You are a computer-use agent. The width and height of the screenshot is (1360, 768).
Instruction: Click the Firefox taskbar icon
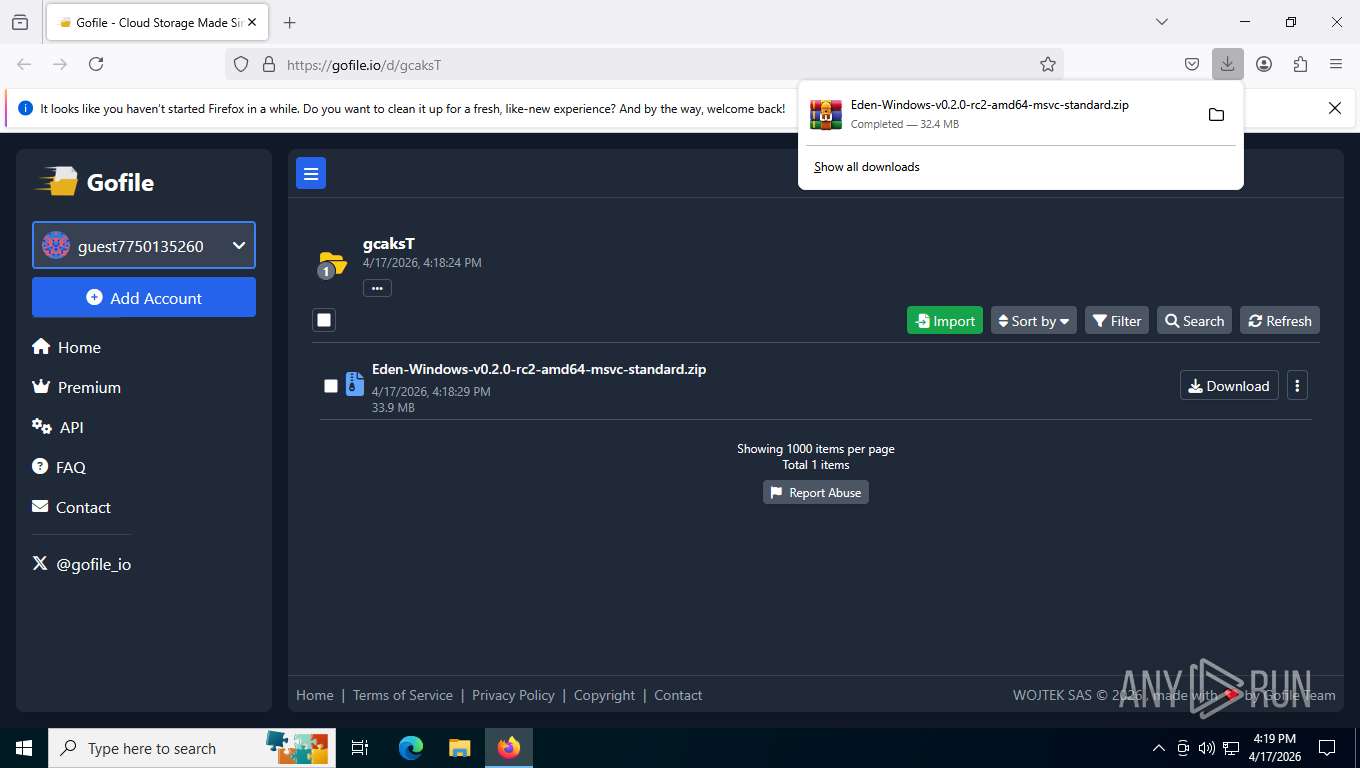pos(509,748)
